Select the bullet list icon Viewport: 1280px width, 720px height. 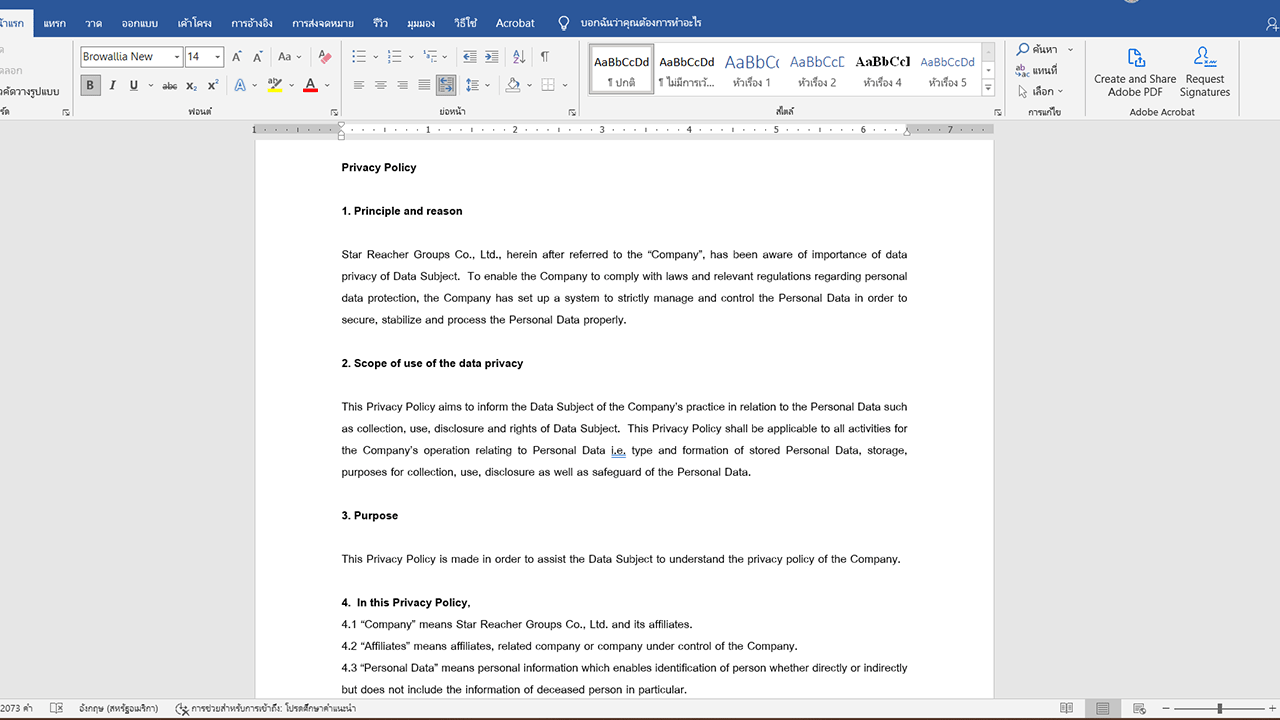[359, 57]
